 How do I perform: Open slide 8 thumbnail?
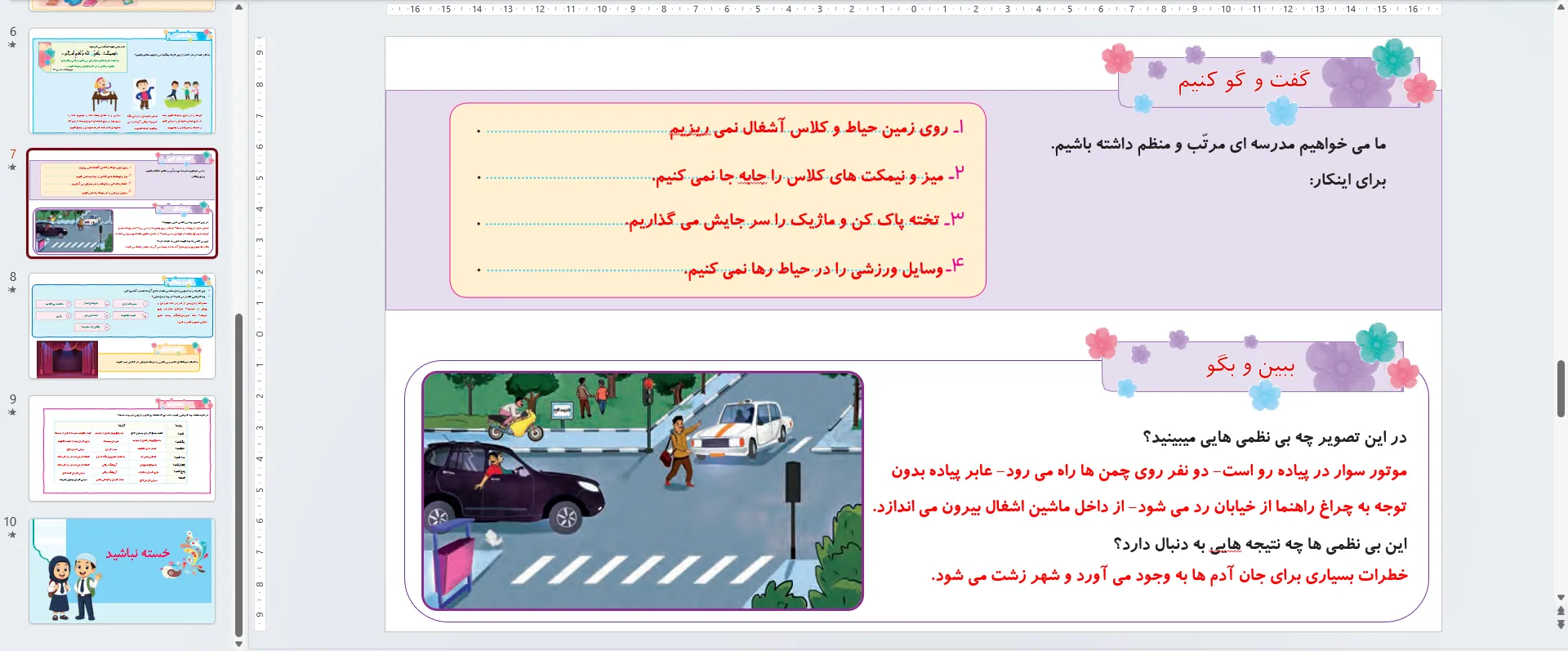coord(122,326)
